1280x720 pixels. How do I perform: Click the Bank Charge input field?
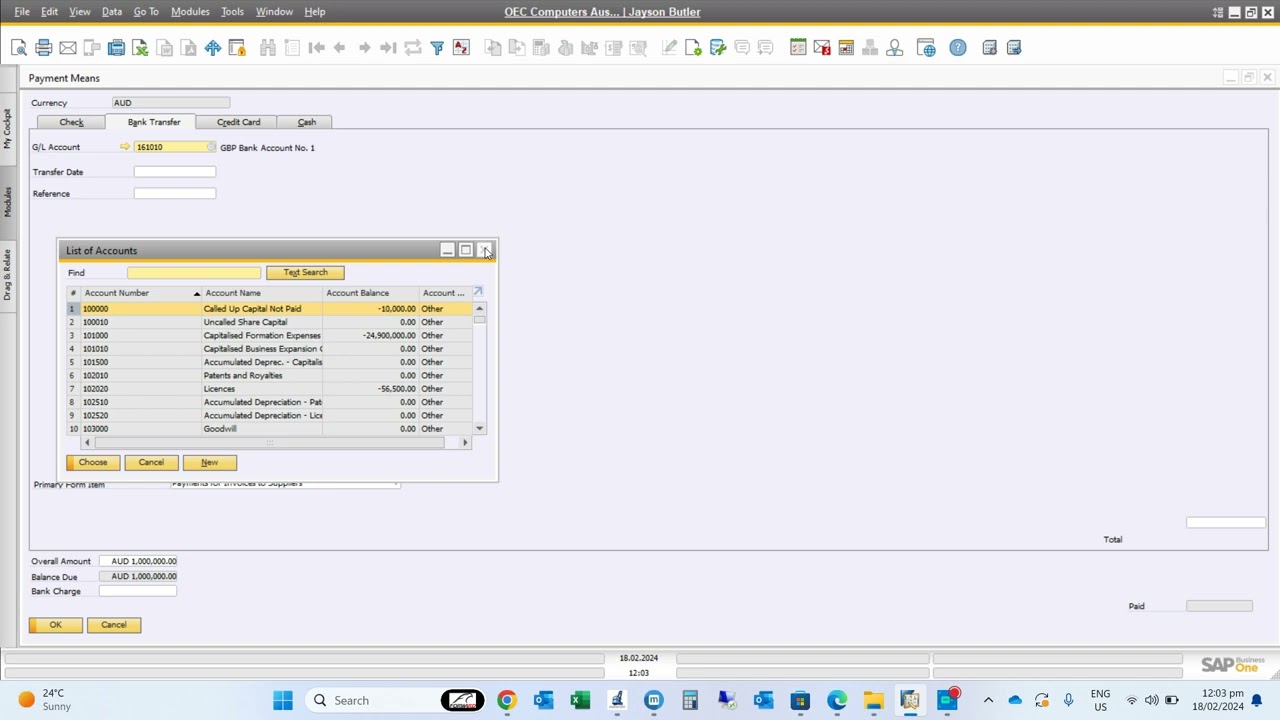[x=137, y=591]
